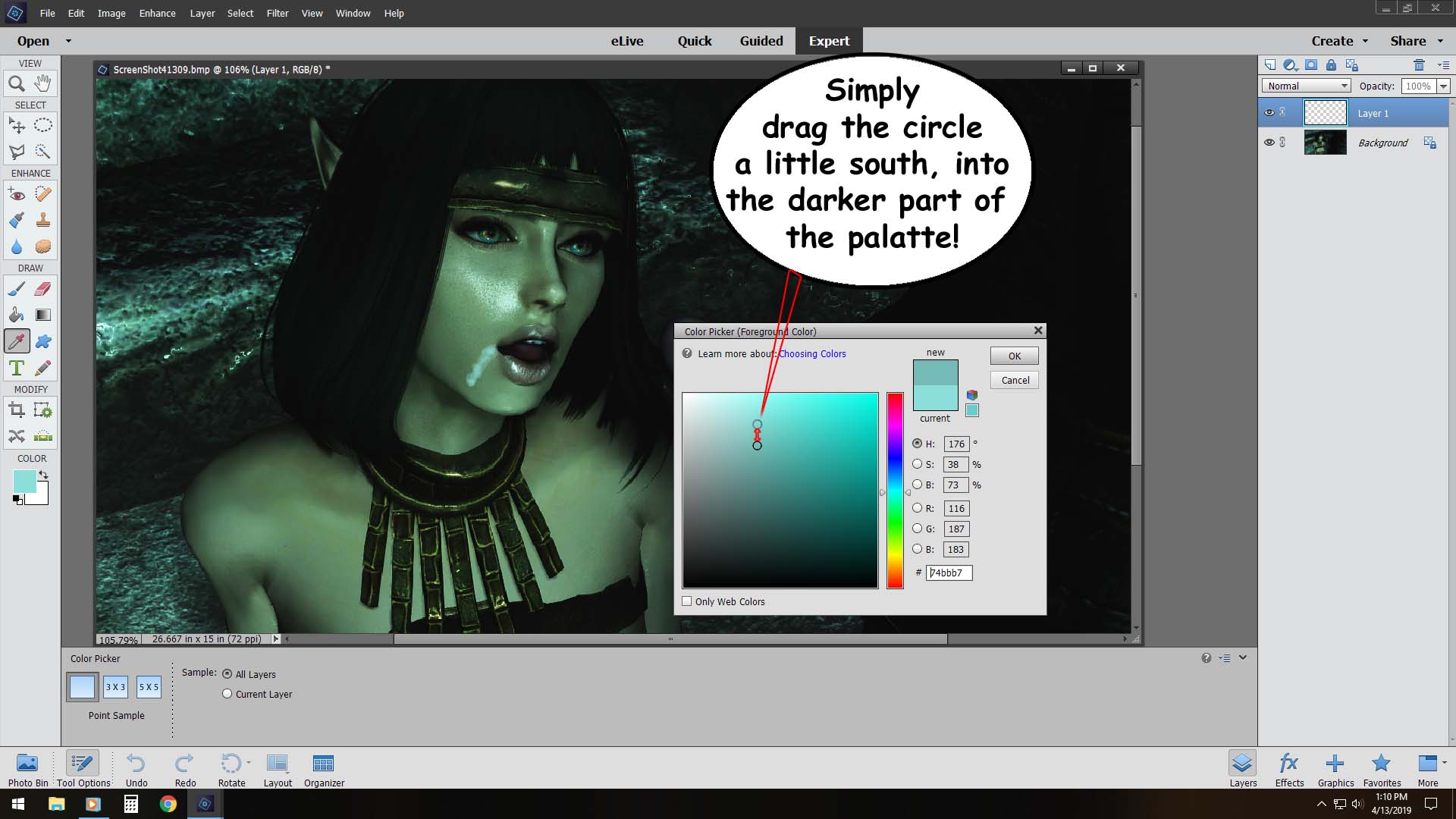Open the Enhance menu
The height and width of the screenshot is (819, 1456).
tap(157, 13)
